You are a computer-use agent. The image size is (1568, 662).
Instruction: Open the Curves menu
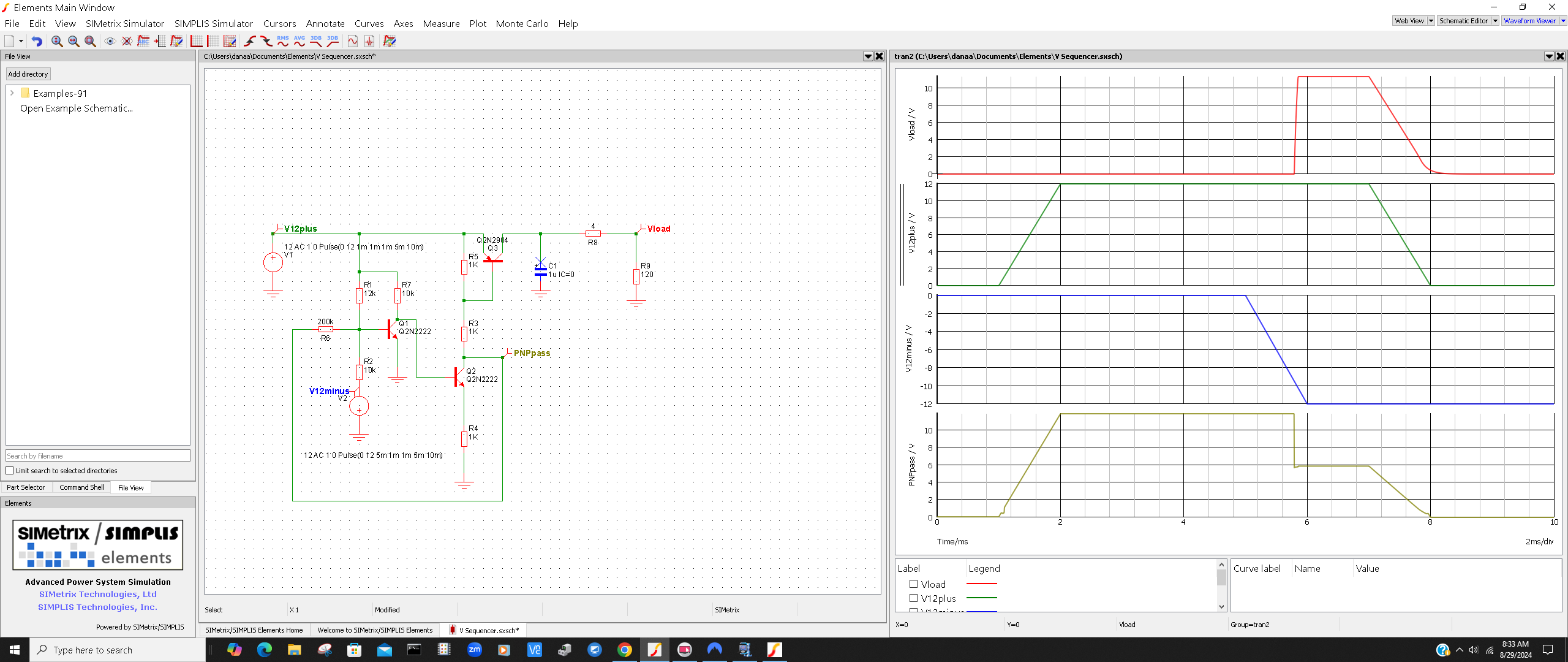[369, 23]
